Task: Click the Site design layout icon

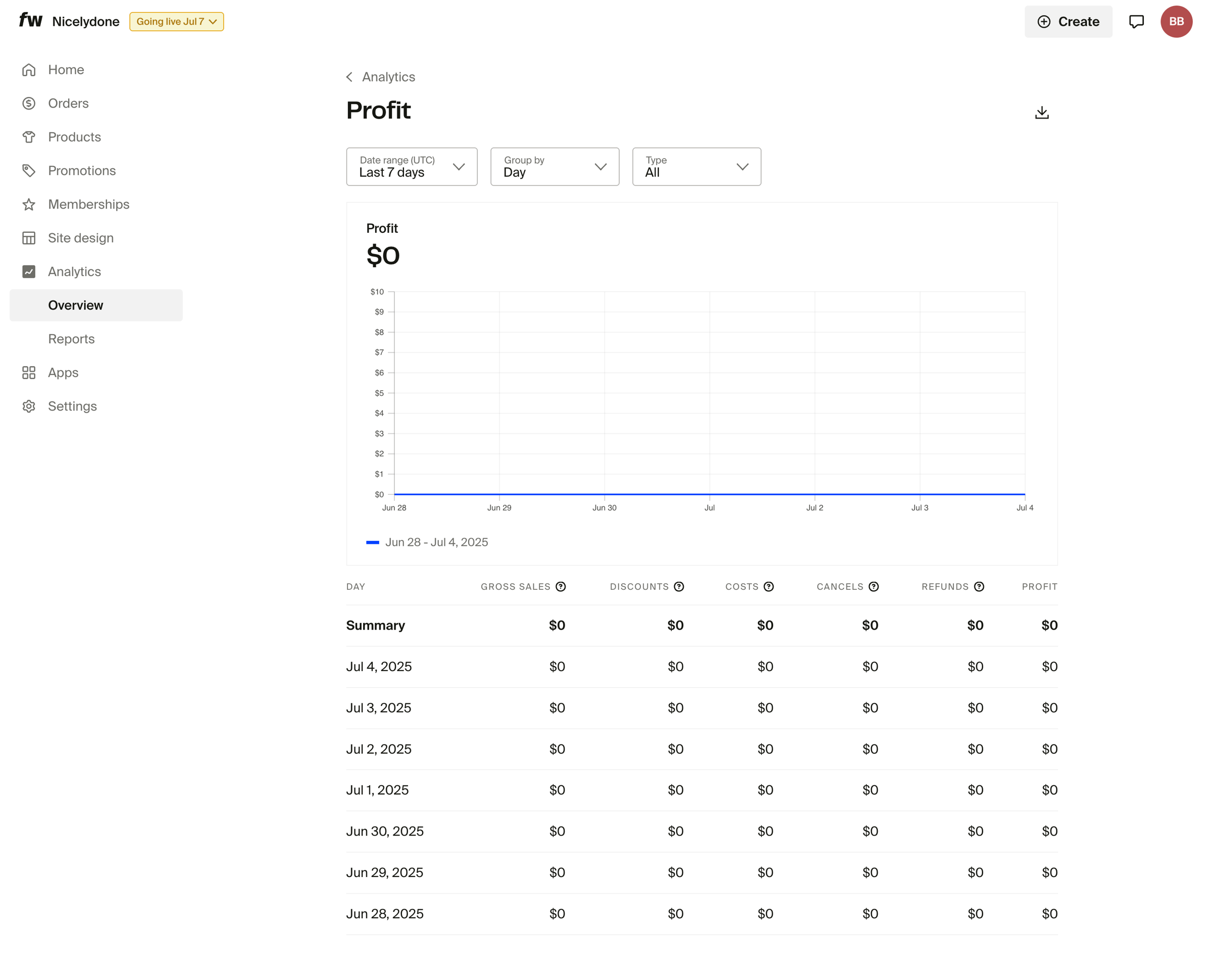Action: [x=29, y=238]
